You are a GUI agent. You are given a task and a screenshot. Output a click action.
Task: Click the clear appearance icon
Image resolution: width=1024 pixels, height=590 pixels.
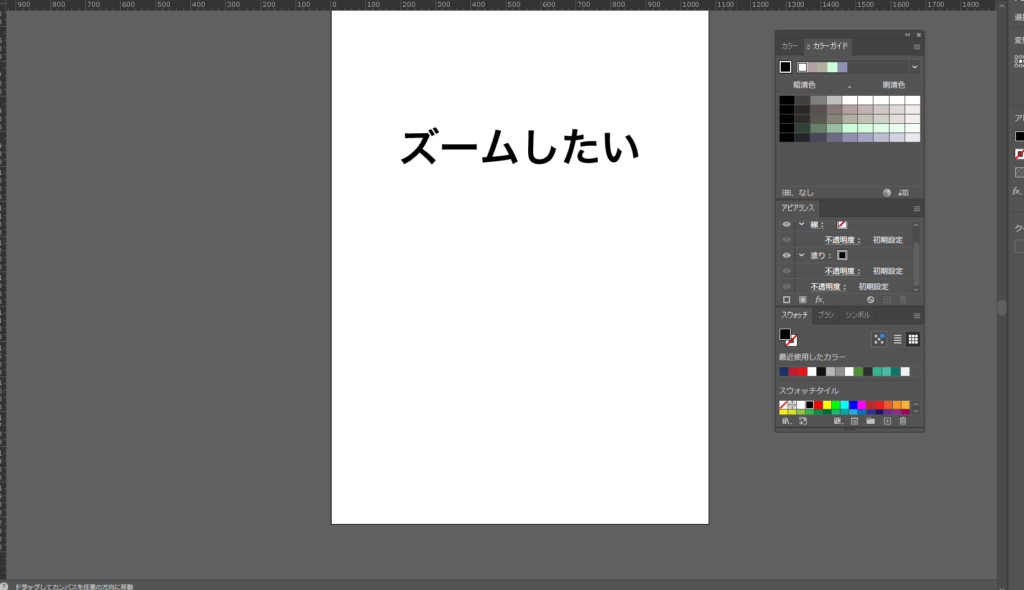[871, 299]
